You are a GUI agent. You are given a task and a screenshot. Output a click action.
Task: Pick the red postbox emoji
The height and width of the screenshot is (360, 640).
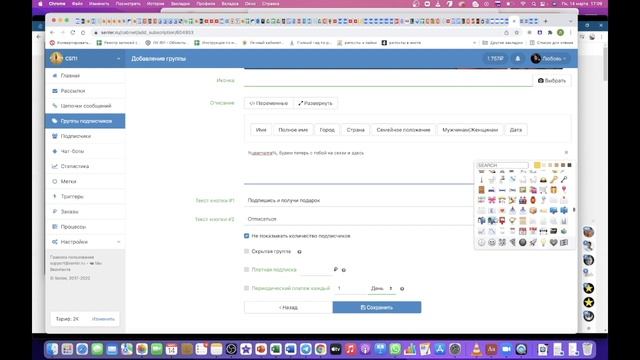[x=502, y=221]
